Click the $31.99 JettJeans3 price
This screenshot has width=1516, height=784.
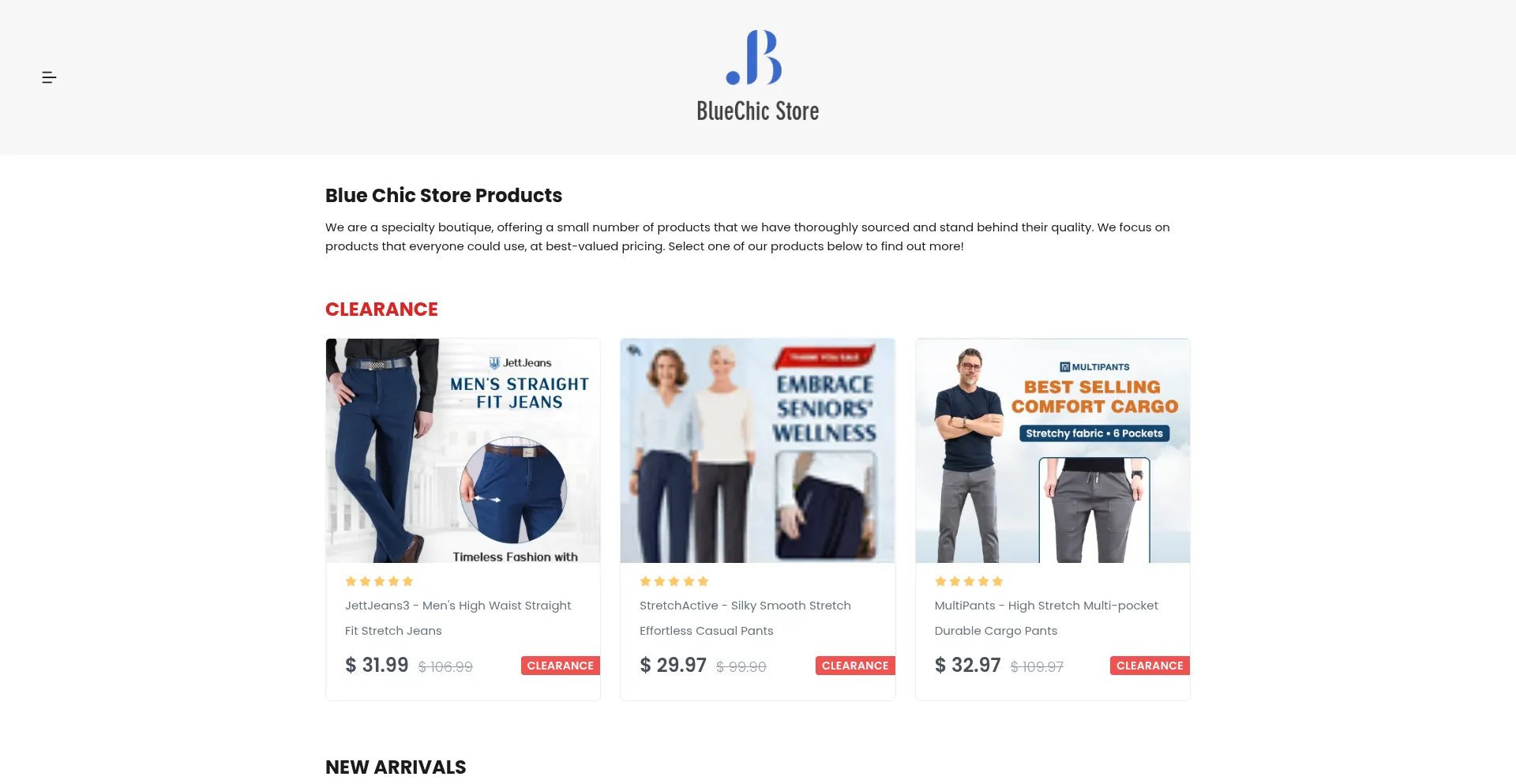coord(377,666)
